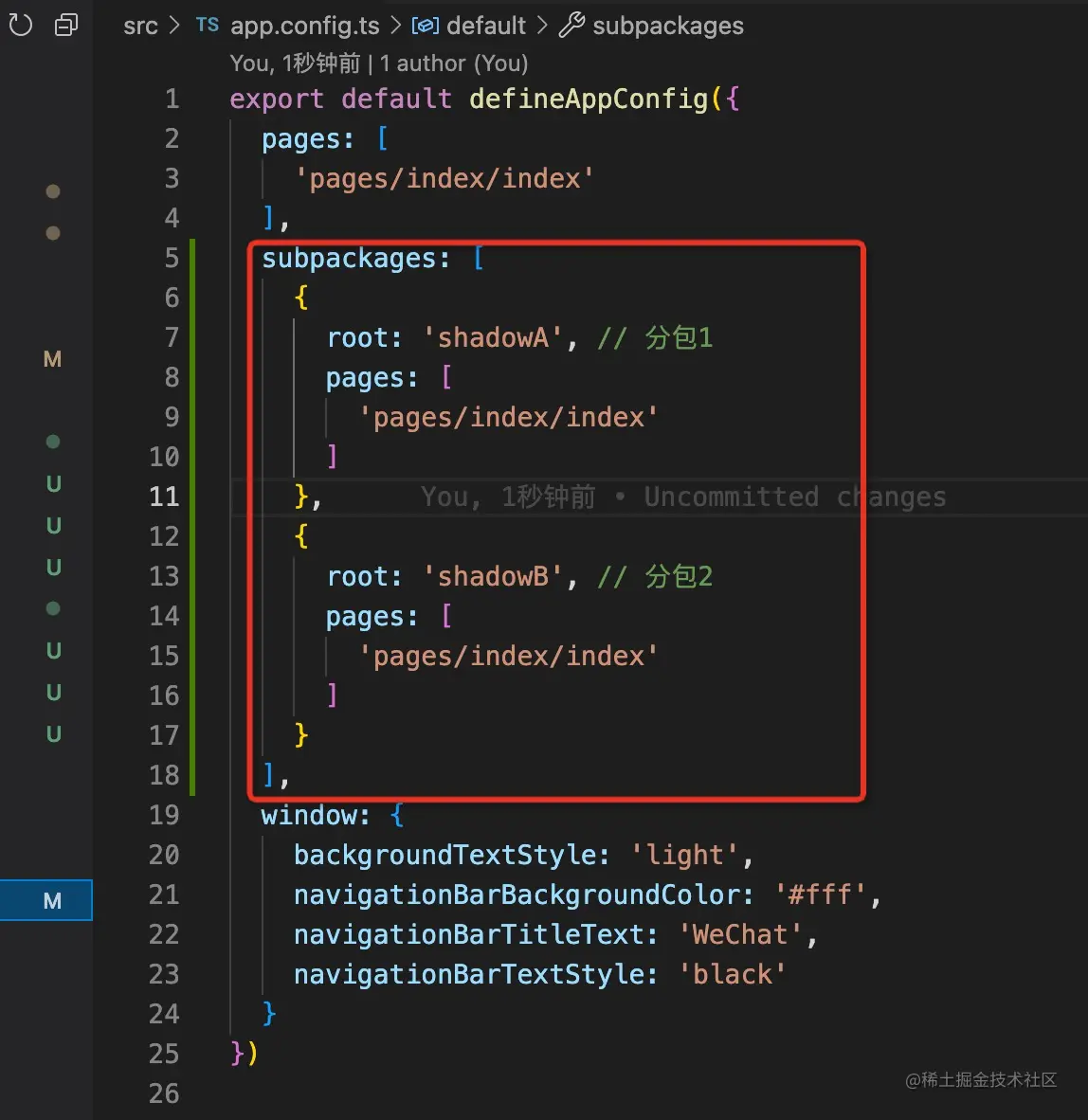Open the subpackages breadcrumb segment
Viewport: 1088px width, 1120px height.
668,26
